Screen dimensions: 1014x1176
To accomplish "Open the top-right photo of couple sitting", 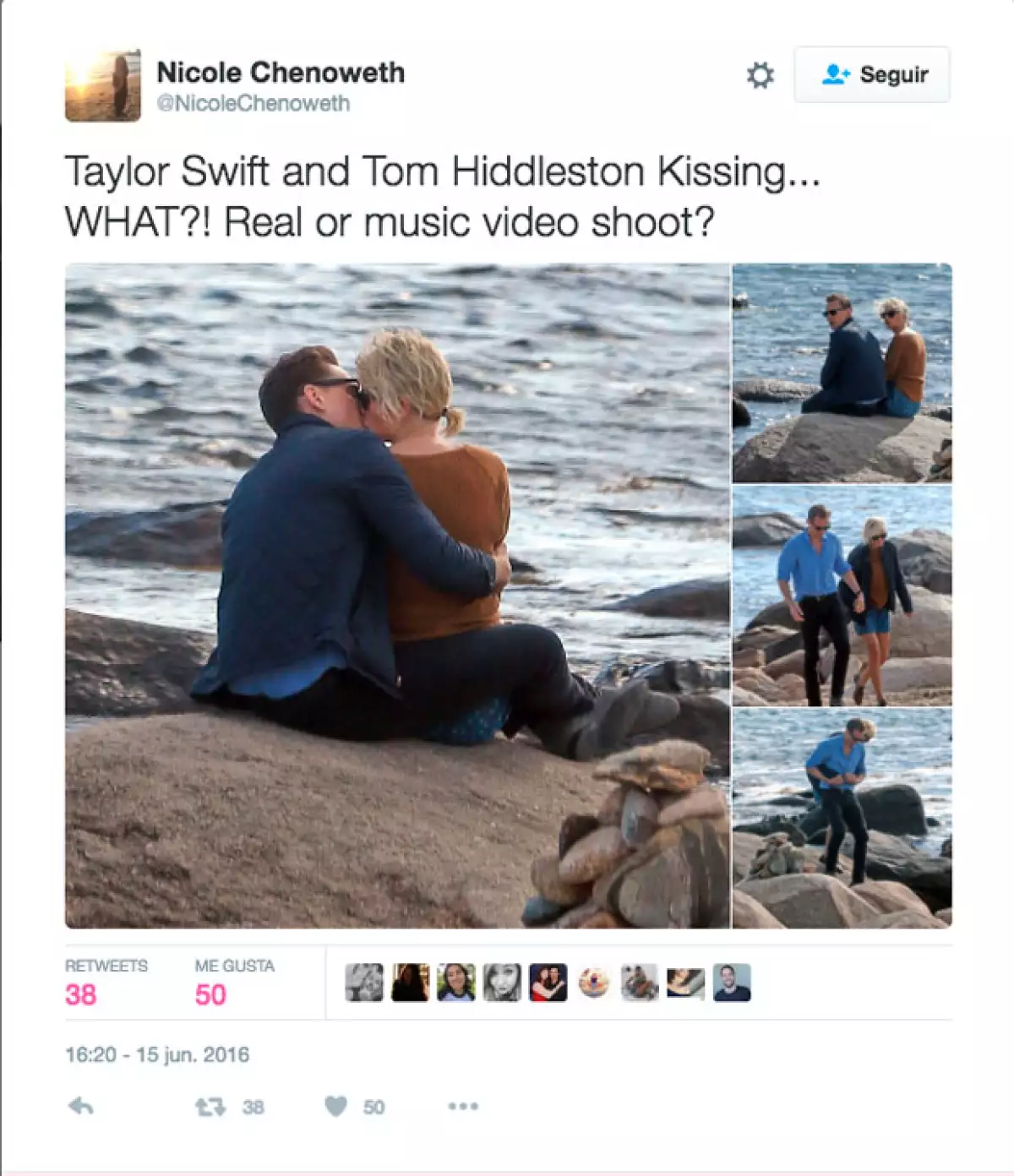I will 842,373.
